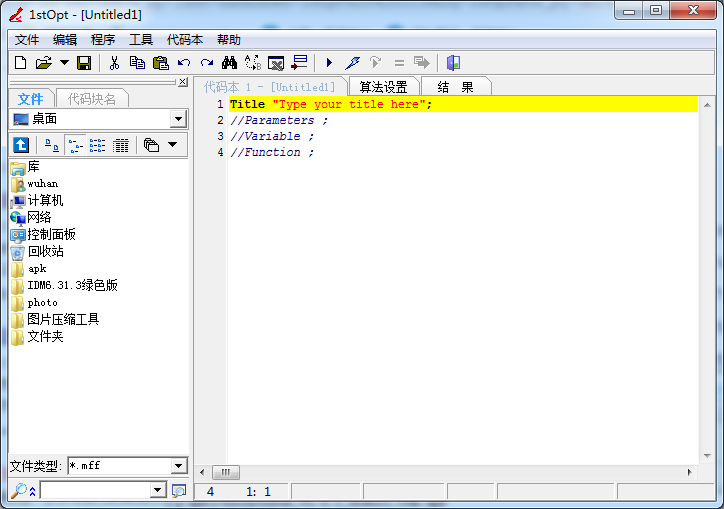Select the photo folder in file list
The image size is (724, 509).
click(42, 302)
